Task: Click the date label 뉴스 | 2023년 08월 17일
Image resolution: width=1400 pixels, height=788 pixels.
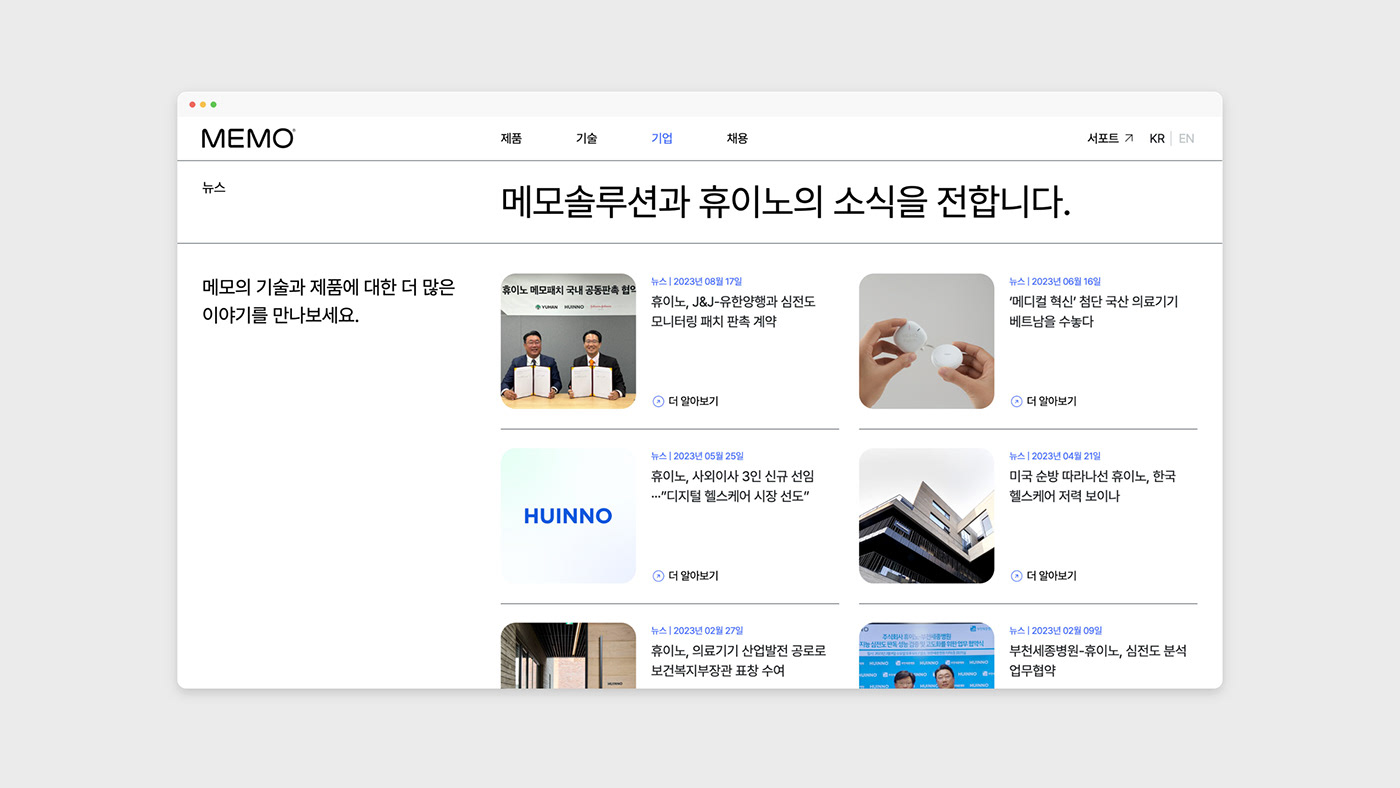Action: (x=696, y=281)
